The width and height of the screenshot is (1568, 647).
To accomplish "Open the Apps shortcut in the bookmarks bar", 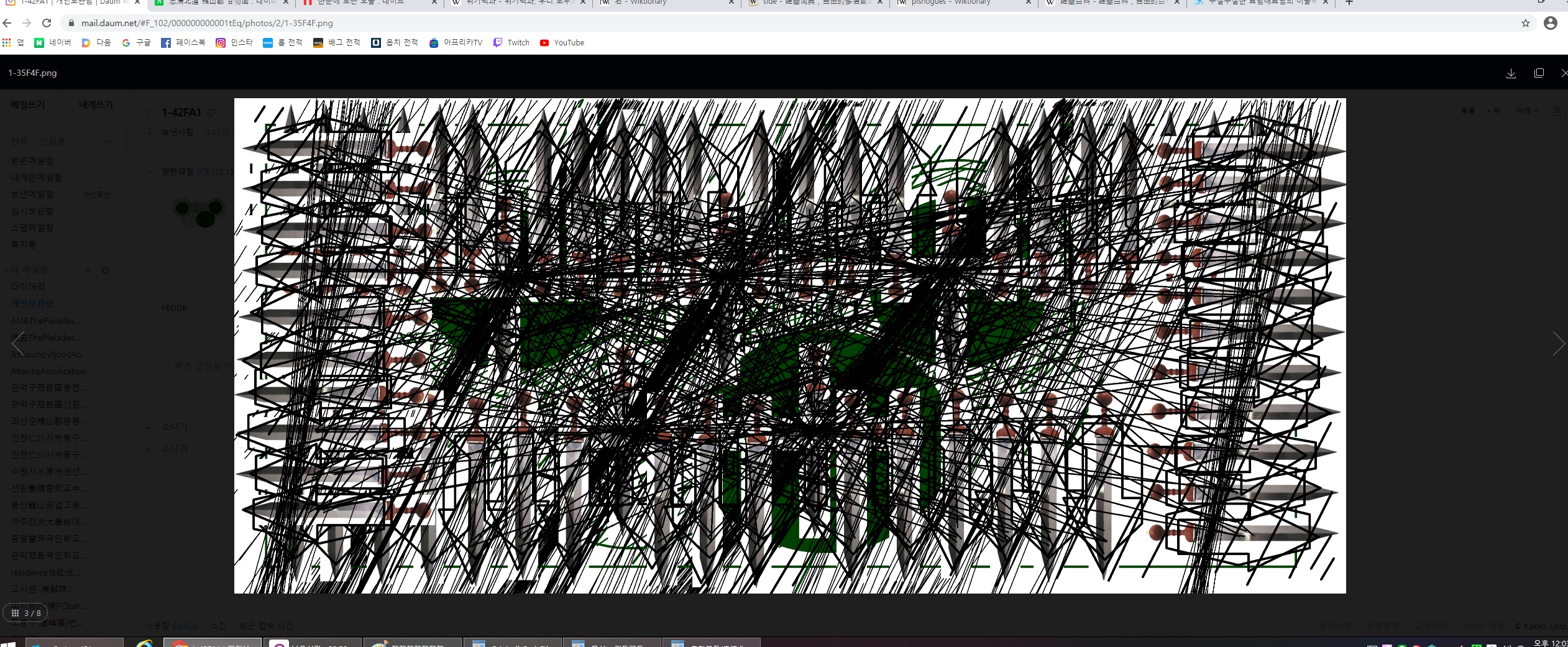I will [13, 42].
